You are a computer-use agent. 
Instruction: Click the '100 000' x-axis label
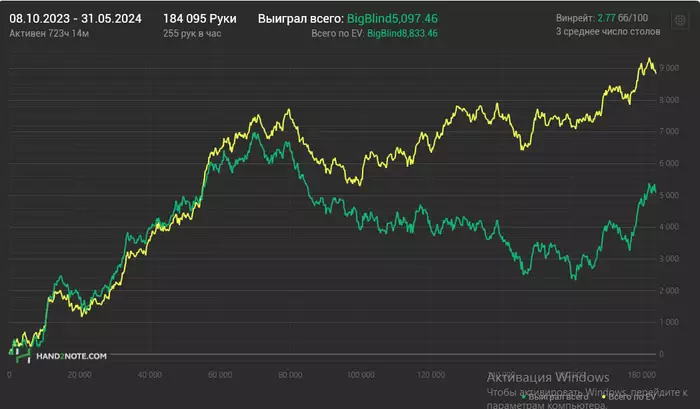coord(361,375)
